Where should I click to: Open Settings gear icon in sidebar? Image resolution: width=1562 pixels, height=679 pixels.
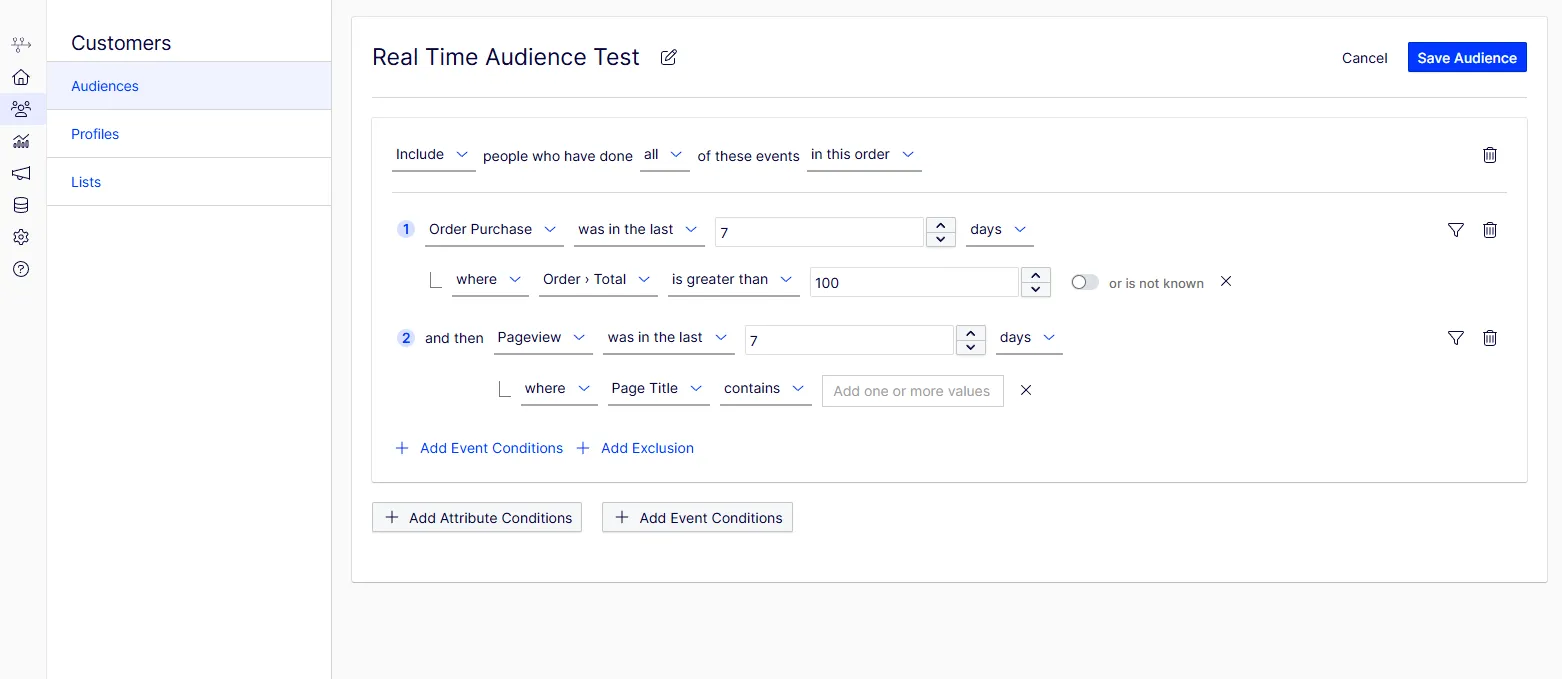pos(21,237)
